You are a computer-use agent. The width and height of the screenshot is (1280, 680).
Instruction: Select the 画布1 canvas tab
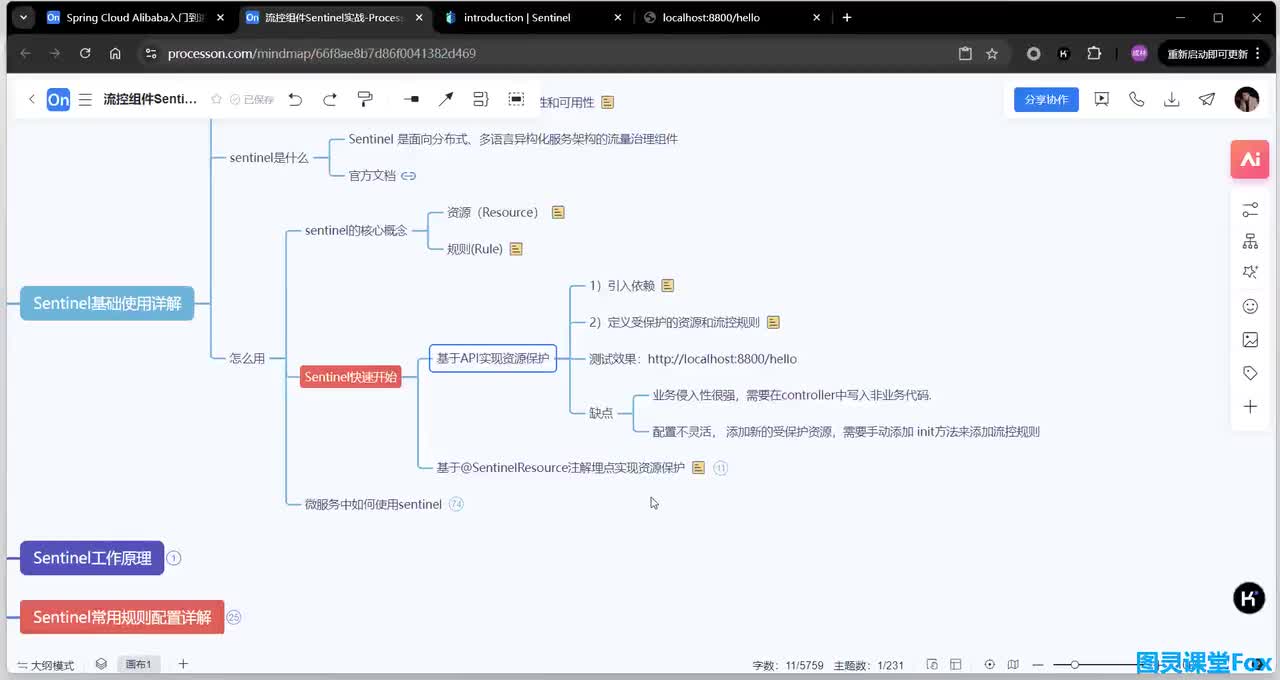tap(138, 664)
